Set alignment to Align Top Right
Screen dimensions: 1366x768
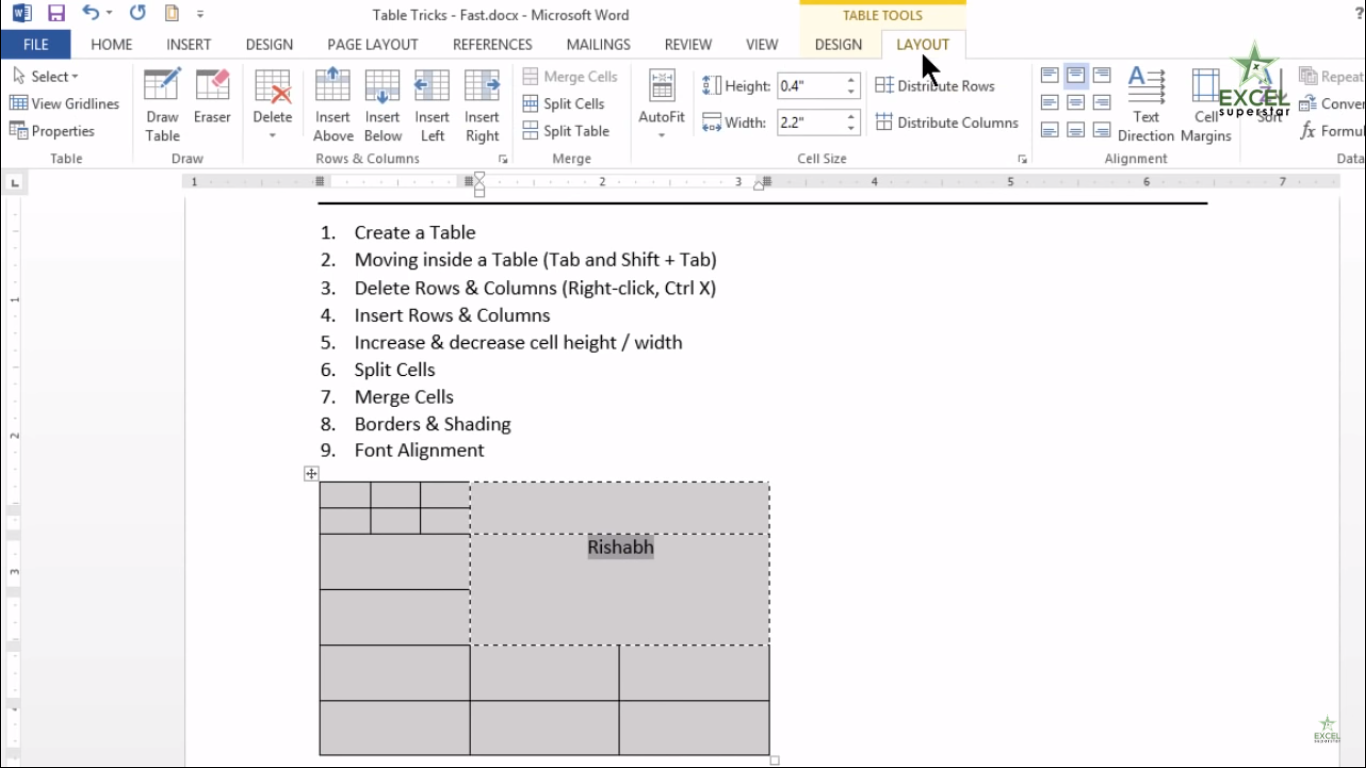(1102, 75)
